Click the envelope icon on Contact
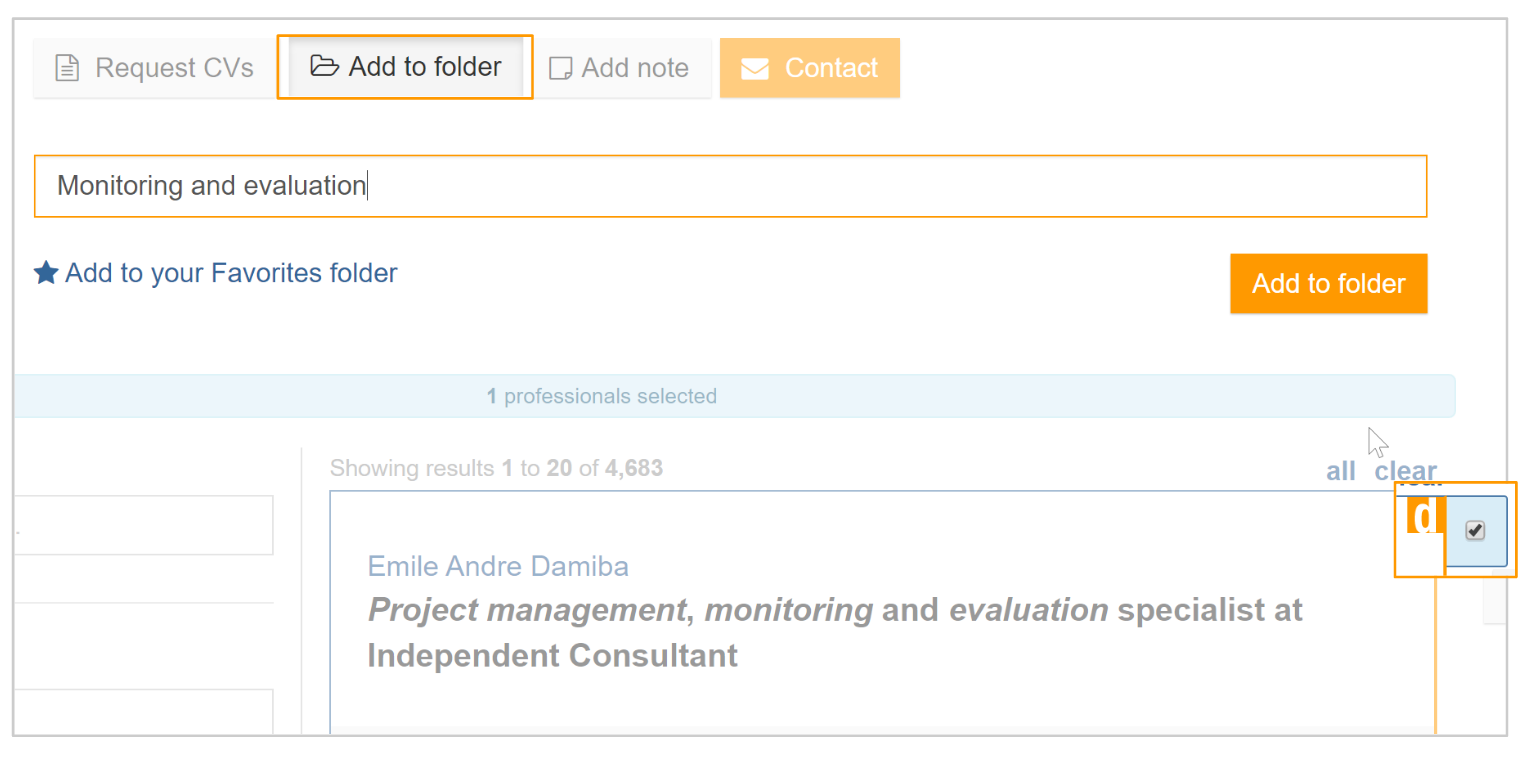The height and width of the screenshot is (759, 1533). [x=755, y=69]
